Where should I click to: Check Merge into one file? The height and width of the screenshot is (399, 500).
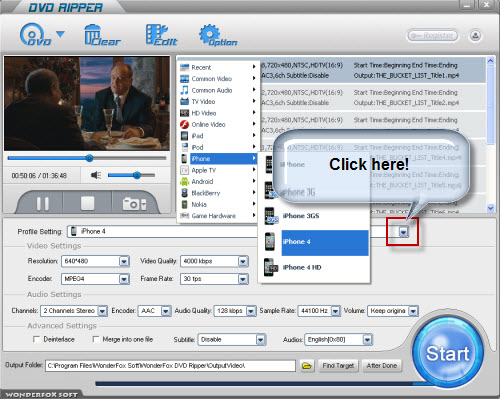click(96, 339)
